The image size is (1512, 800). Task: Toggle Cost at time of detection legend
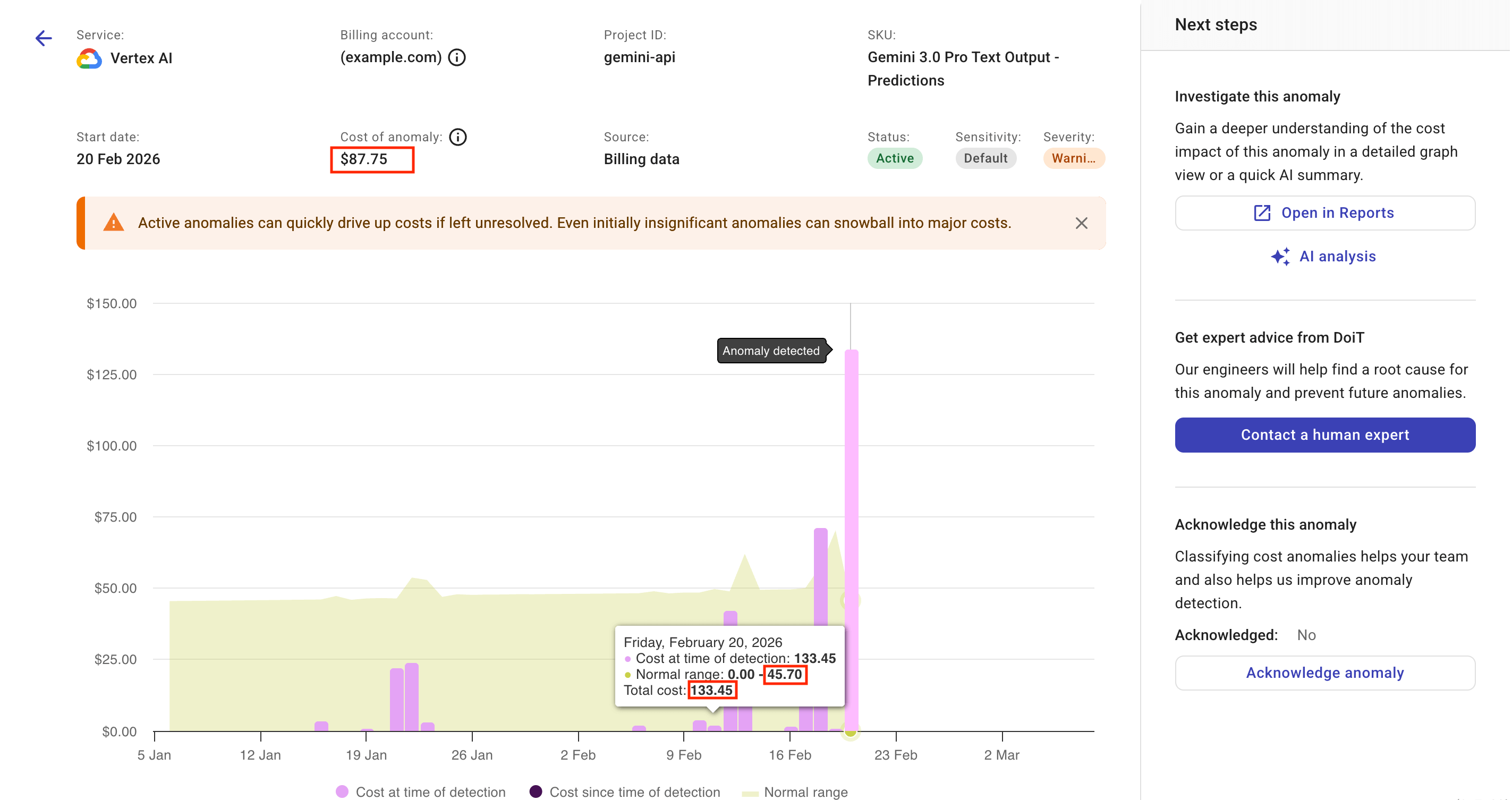pos(420,792)
